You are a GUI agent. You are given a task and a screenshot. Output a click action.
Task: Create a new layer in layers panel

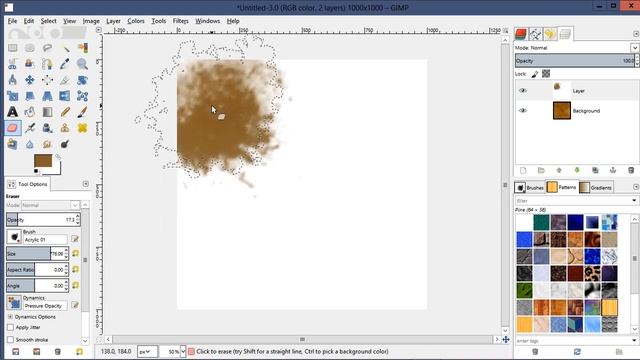pyautogui.click(x=523, y=170)
